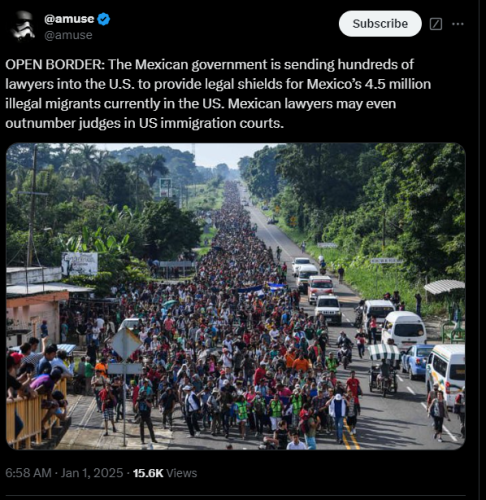Click the blue verified badge
The image size is (486, 500).
104,19
